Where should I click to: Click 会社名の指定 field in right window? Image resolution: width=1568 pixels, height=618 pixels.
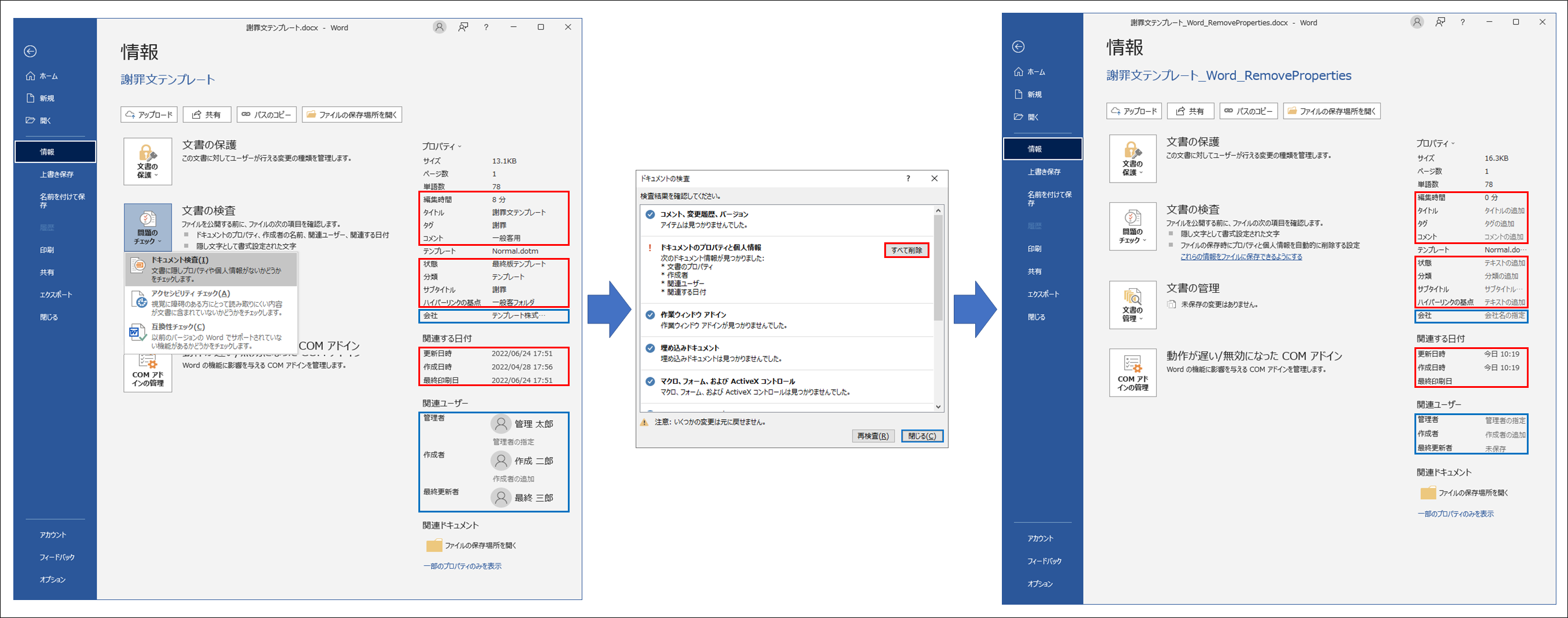pyautogui.click(x=1504, y=315)
